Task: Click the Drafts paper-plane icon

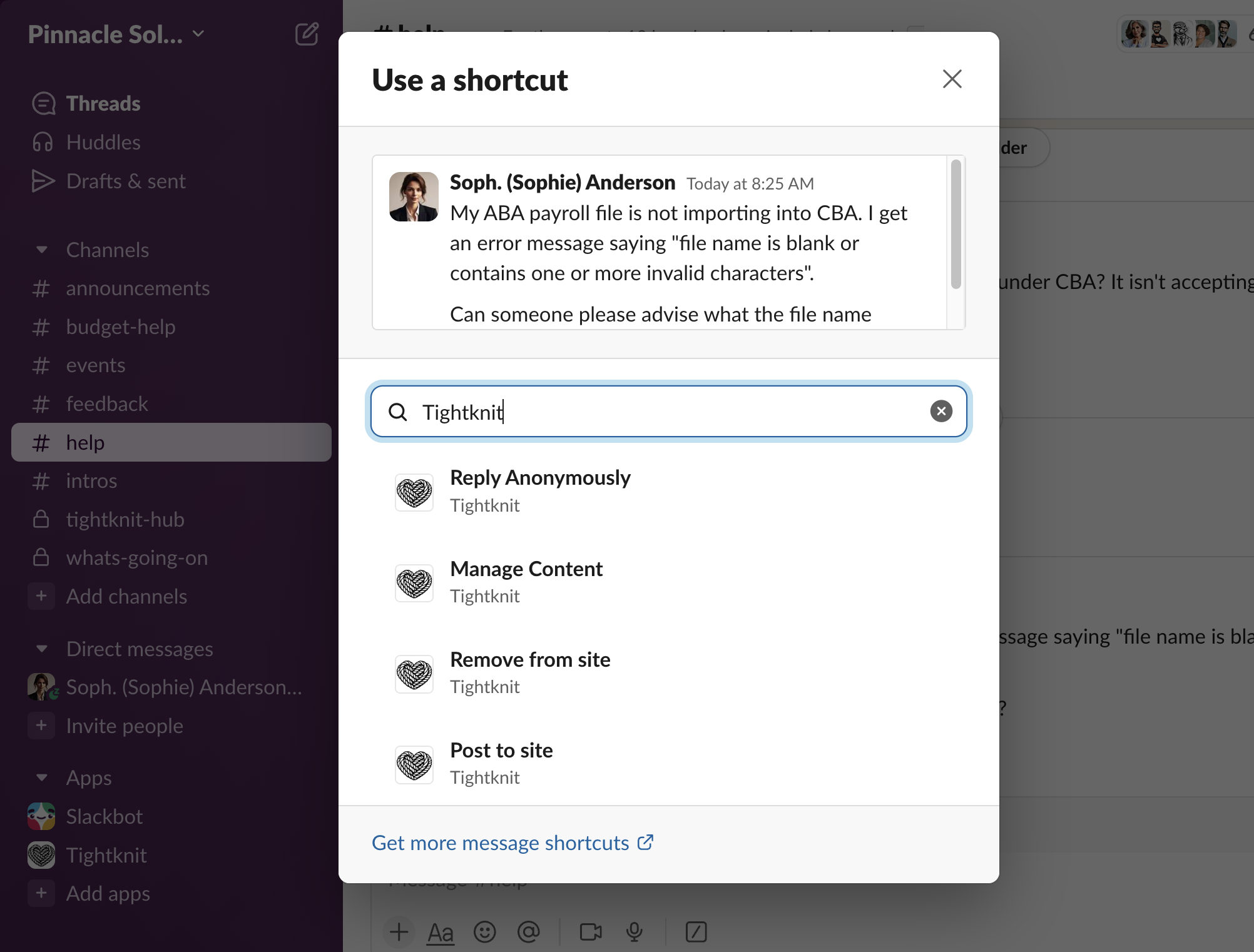Action: point(43,181)
